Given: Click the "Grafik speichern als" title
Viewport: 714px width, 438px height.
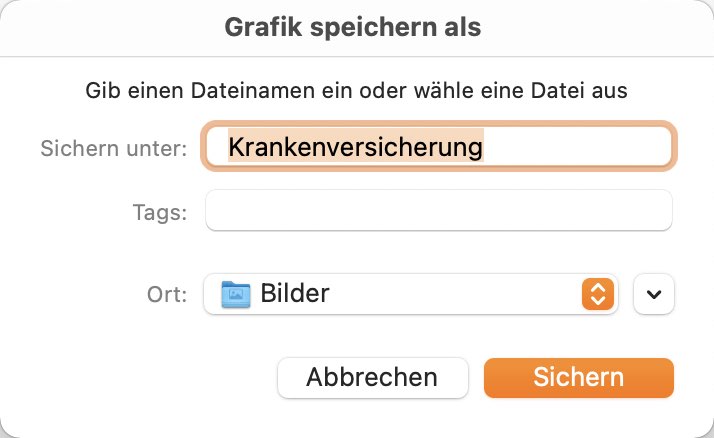Looking at the screenshot, I should click(x=353, y=27).
